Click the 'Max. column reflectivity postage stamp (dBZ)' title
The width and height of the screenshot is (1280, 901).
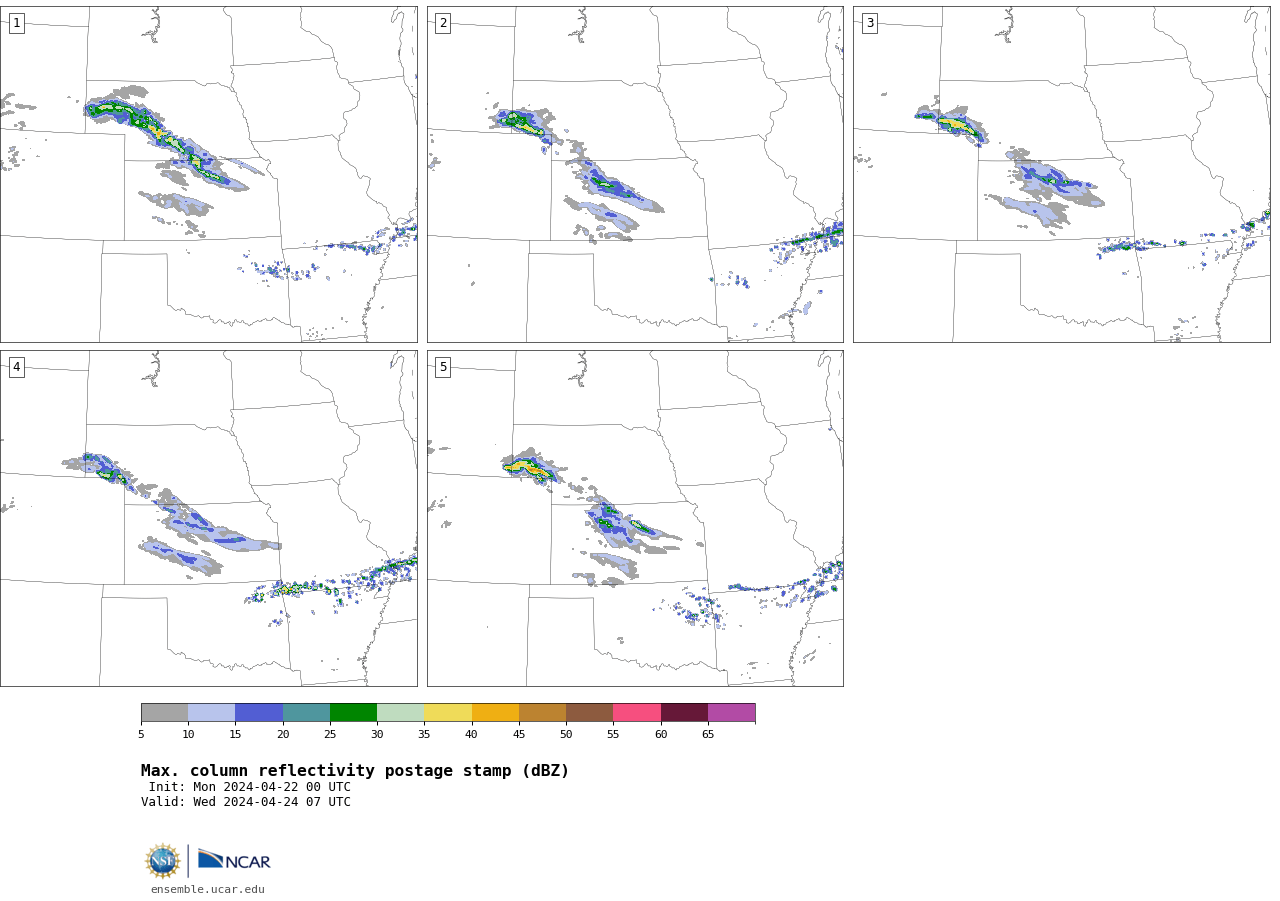click(x=355, y=771)
